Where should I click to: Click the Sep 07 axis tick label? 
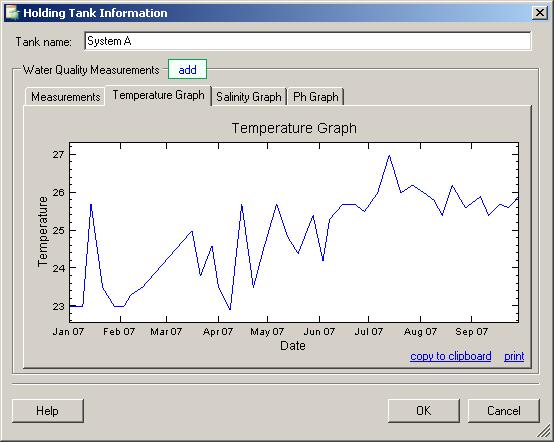(471, 331)
